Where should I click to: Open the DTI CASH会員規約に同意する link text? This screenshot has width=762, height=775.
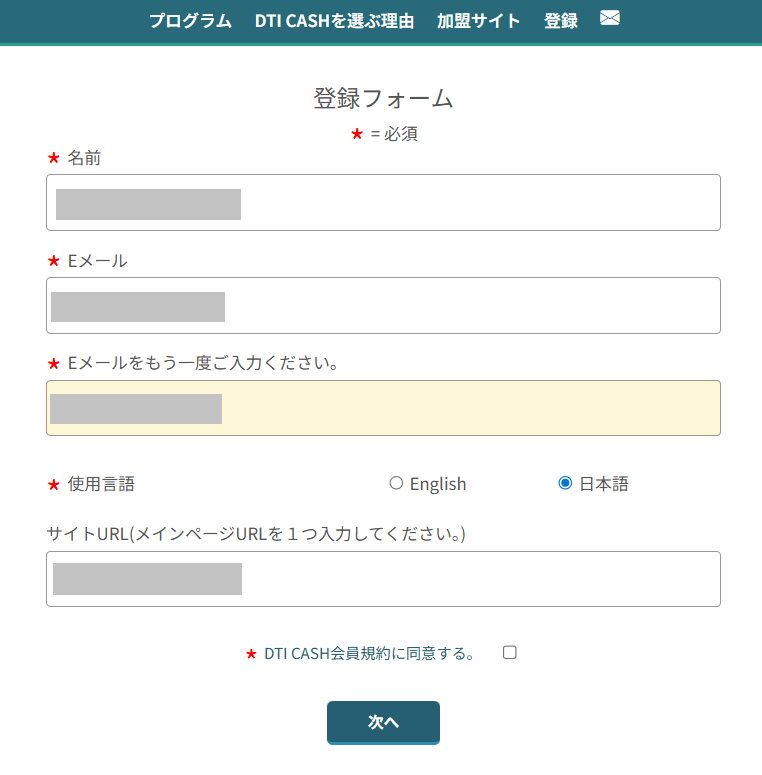[x=368, y=654]
